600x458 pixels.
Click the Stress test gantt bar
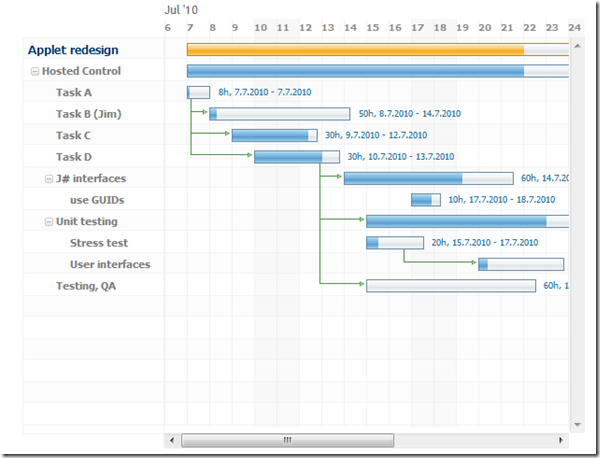coord(395,243)
